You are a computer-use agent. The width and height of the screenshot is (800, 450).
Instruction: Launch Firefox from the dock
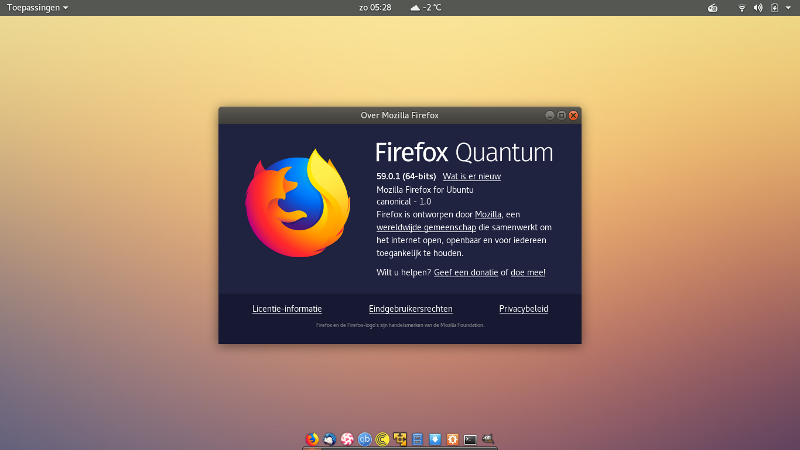[312, 439]
